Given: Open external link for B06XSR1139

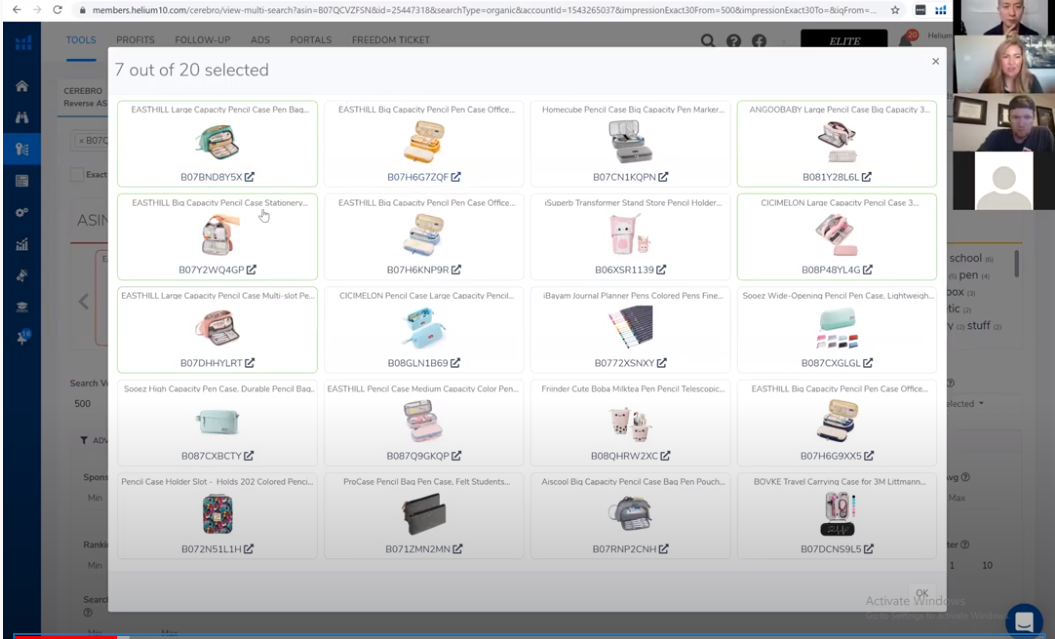Looking at the screenshot, I should pos(661,270).
